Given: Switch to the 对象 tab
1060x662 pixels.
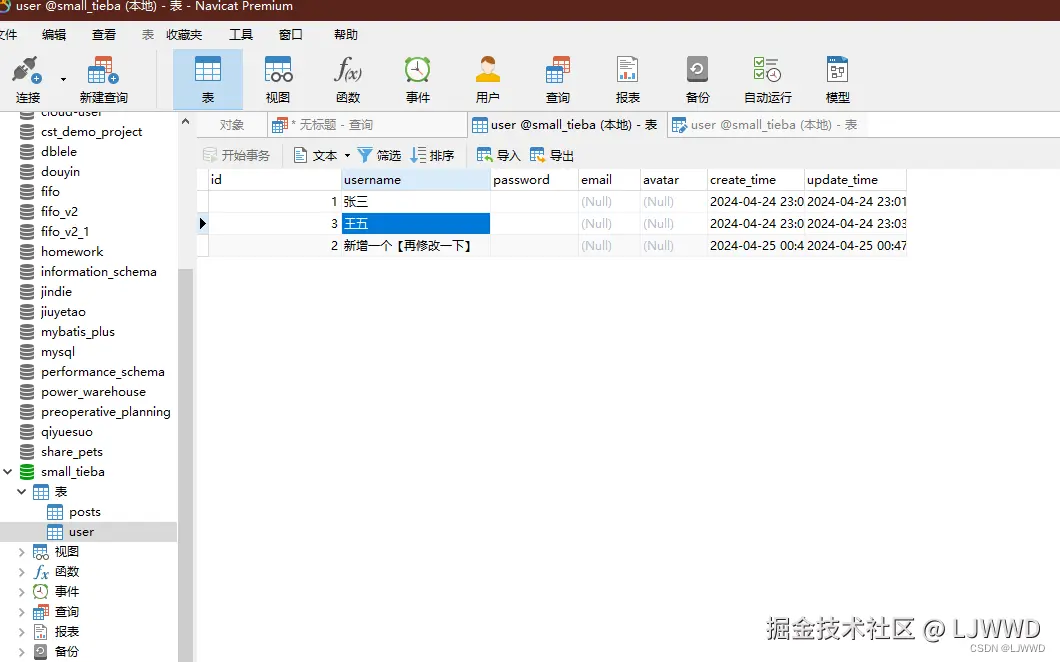Looking at the screenshot, I should (231, 124).
